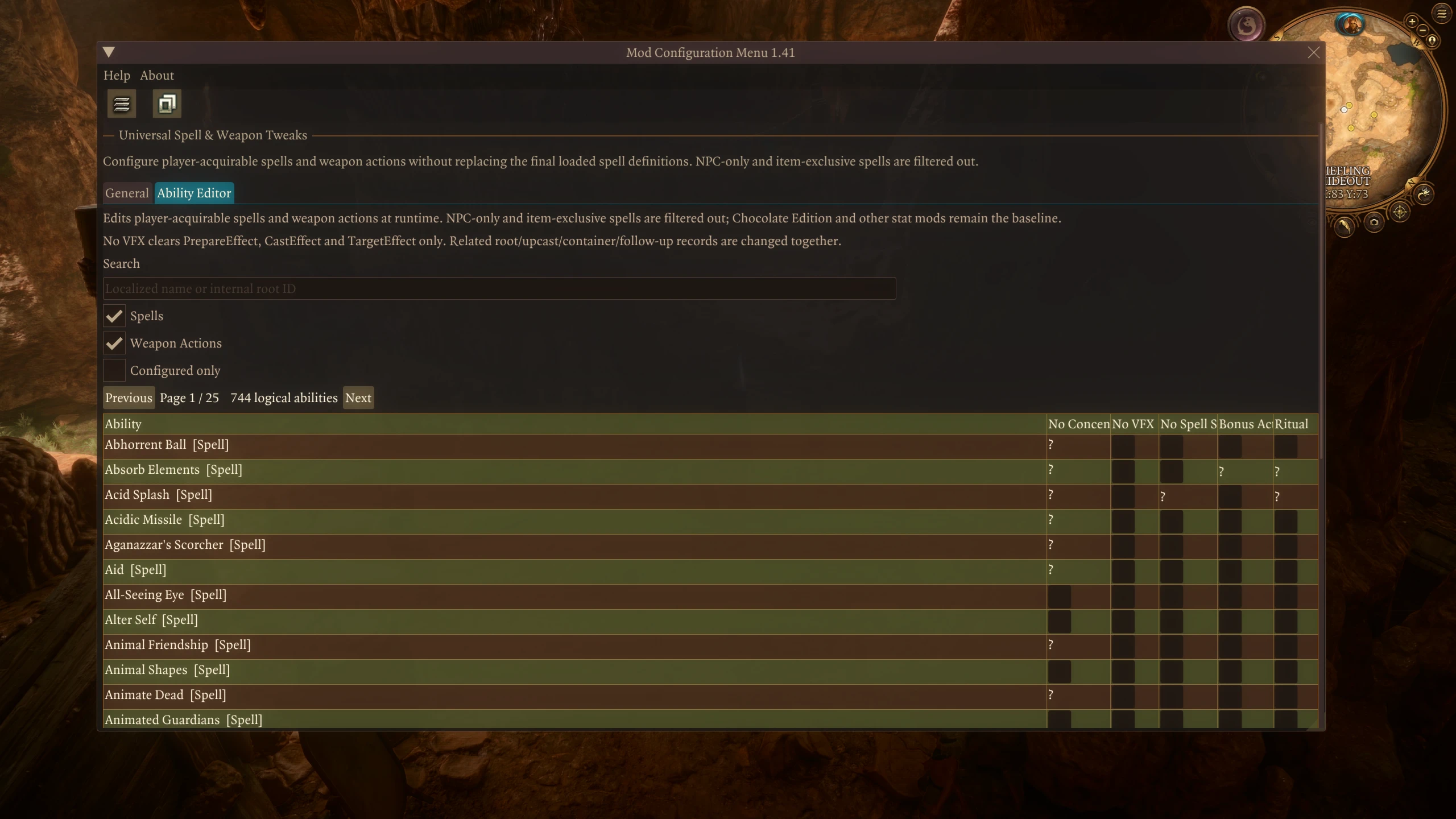Click the map marker pin icon
Image resolution: width=1456 pixels, height=819 pixels.
[1432, 40]
